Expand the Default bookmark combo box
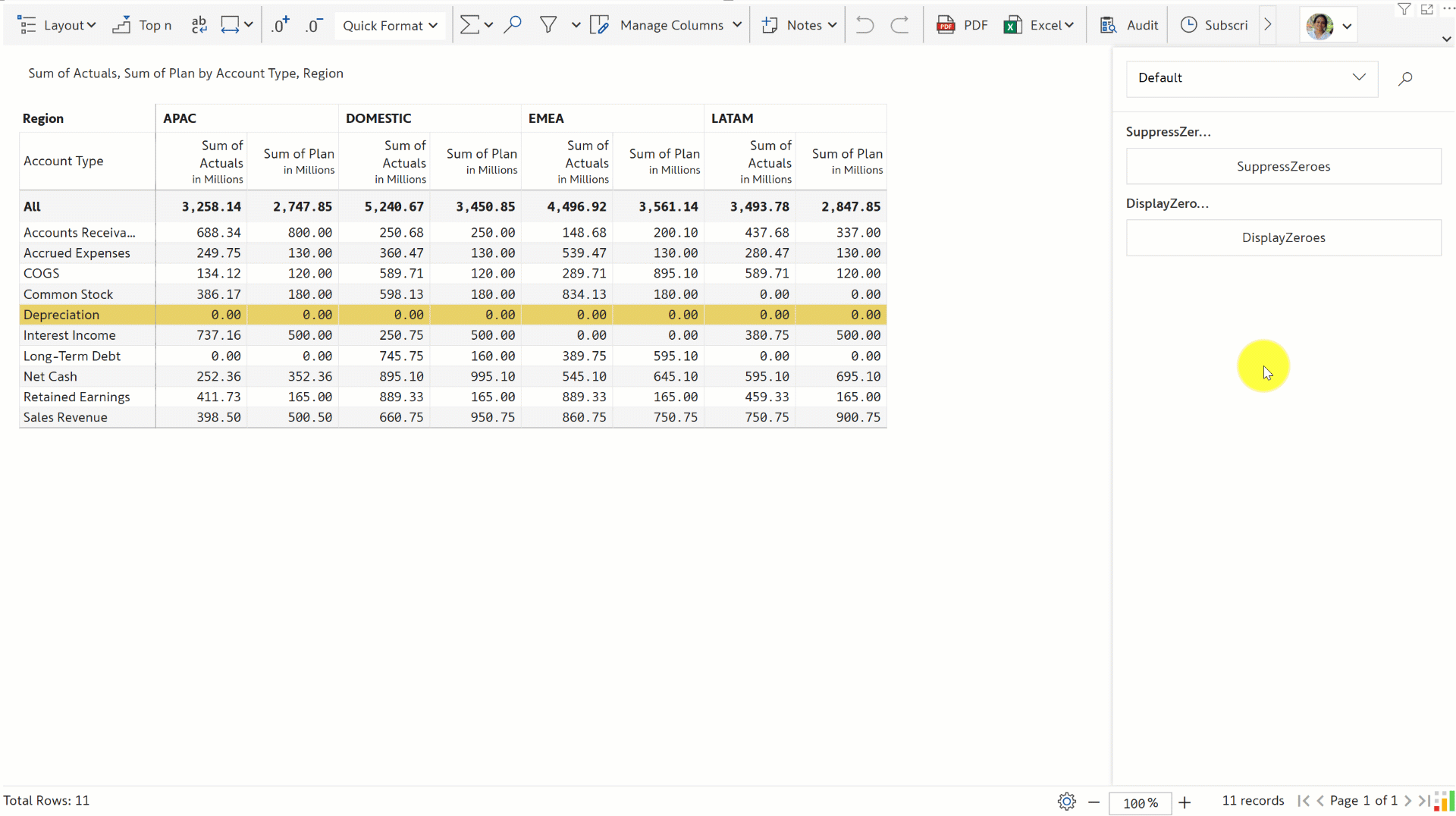This screenshot has height=816, width=1456. point(1251,78)
